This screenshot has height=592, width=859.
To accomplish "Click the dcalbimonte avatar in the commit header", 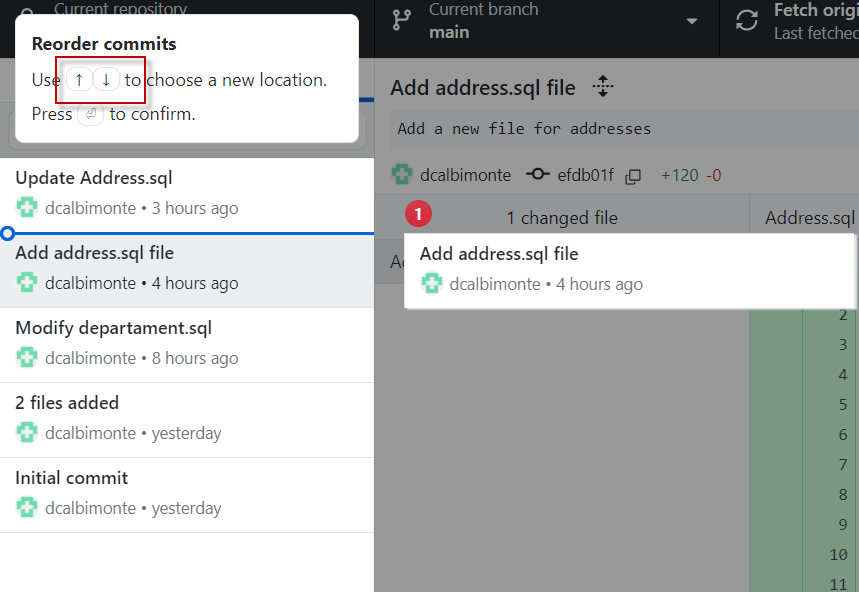I will click(x=402, y=175).
